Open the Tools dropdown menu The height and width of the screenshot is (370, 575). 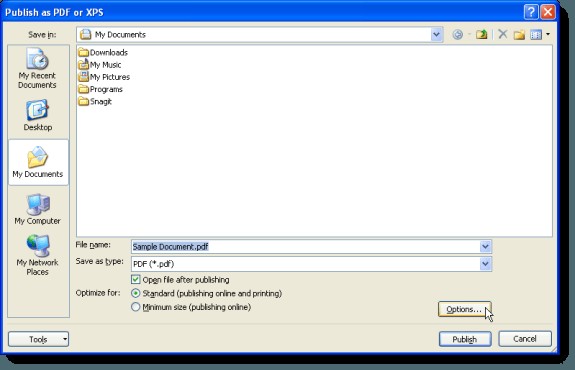[x=39, y=339]
